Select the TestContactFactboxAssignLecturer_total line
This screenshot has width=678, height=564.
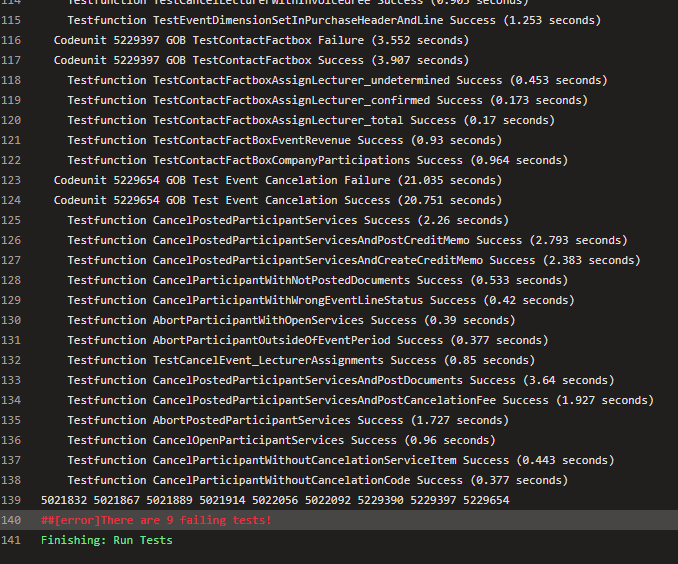tap(311, 120)
